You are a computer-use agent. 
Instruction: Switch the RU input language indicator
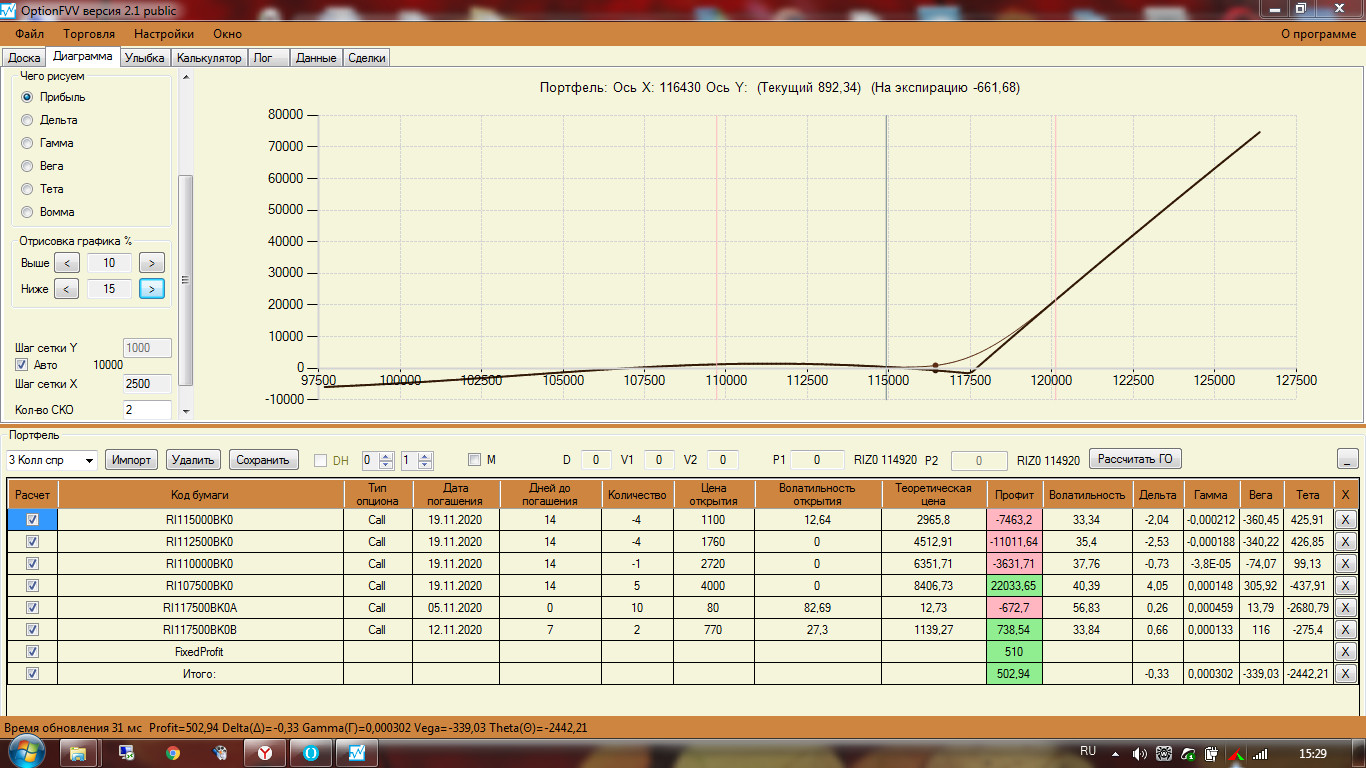tap(1088, 751)
